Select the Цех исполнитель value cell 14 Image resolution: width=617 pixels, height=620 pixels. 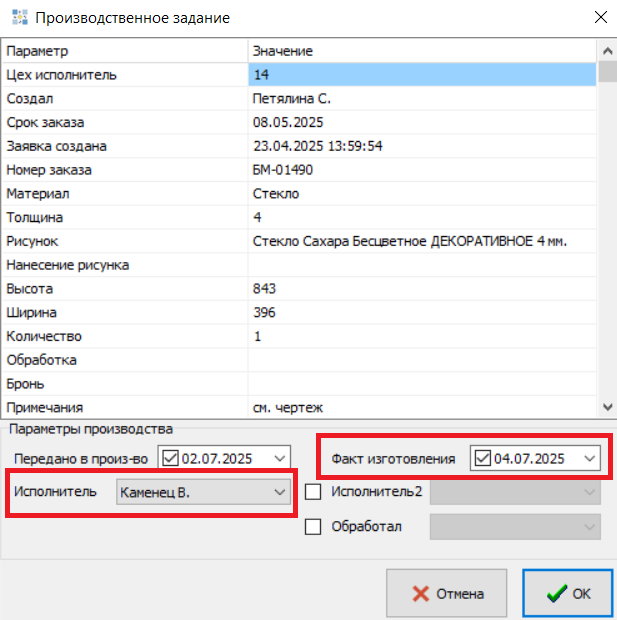[x=420, y=75]
